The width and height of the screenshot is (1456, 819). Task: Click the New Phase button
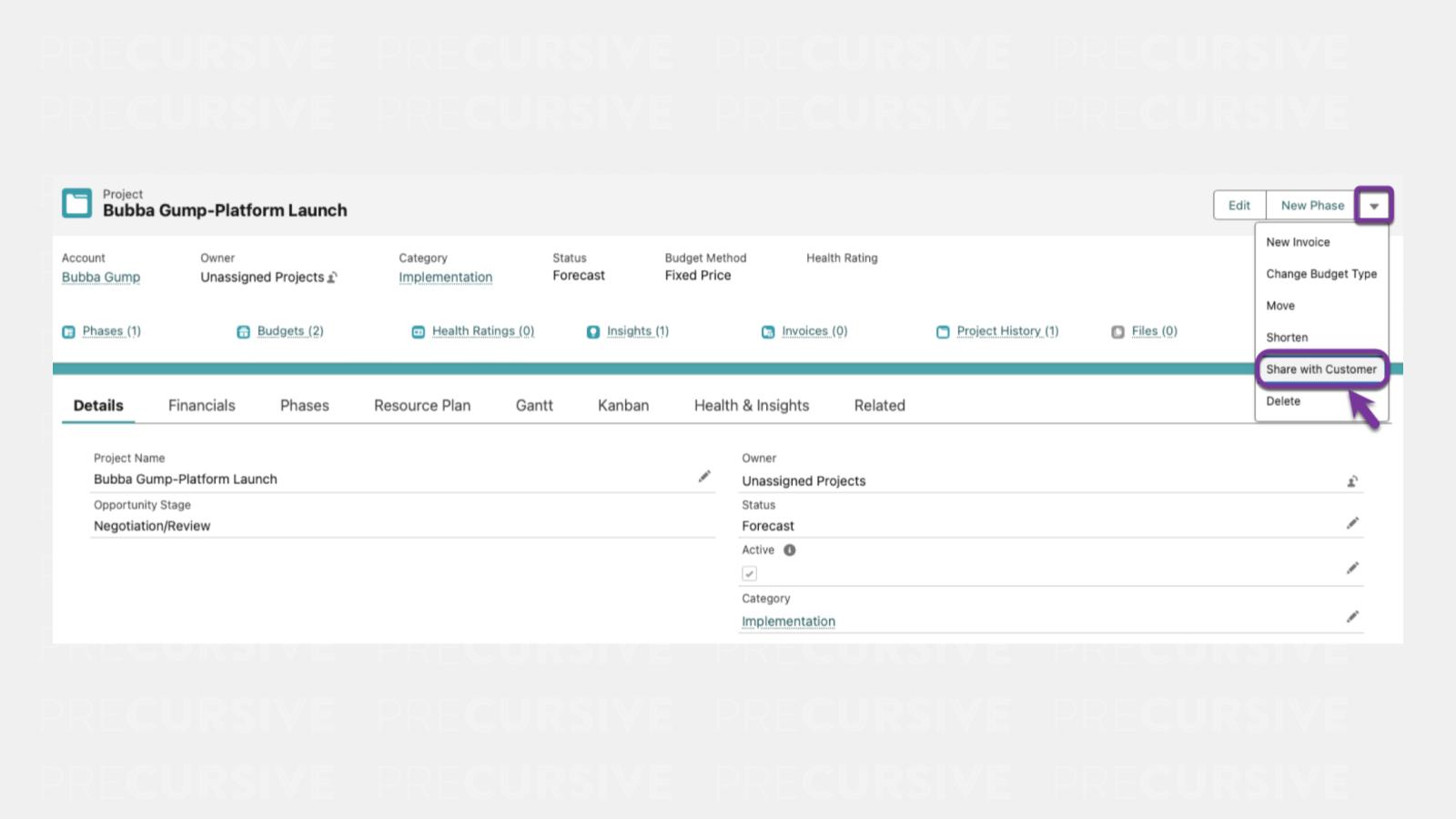(1311, 206)
